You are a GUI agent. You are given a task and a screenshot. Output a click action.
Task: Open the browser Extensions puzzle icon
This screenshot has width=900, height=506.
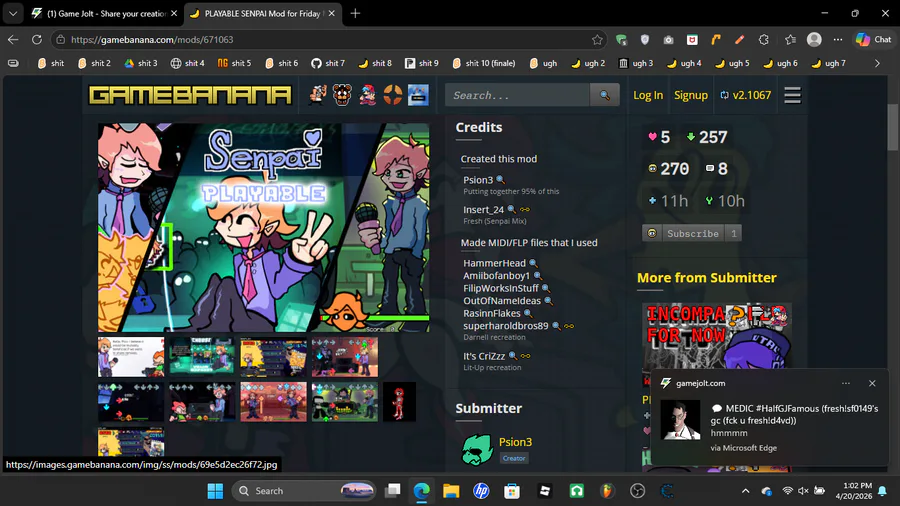tap(763, 40)
